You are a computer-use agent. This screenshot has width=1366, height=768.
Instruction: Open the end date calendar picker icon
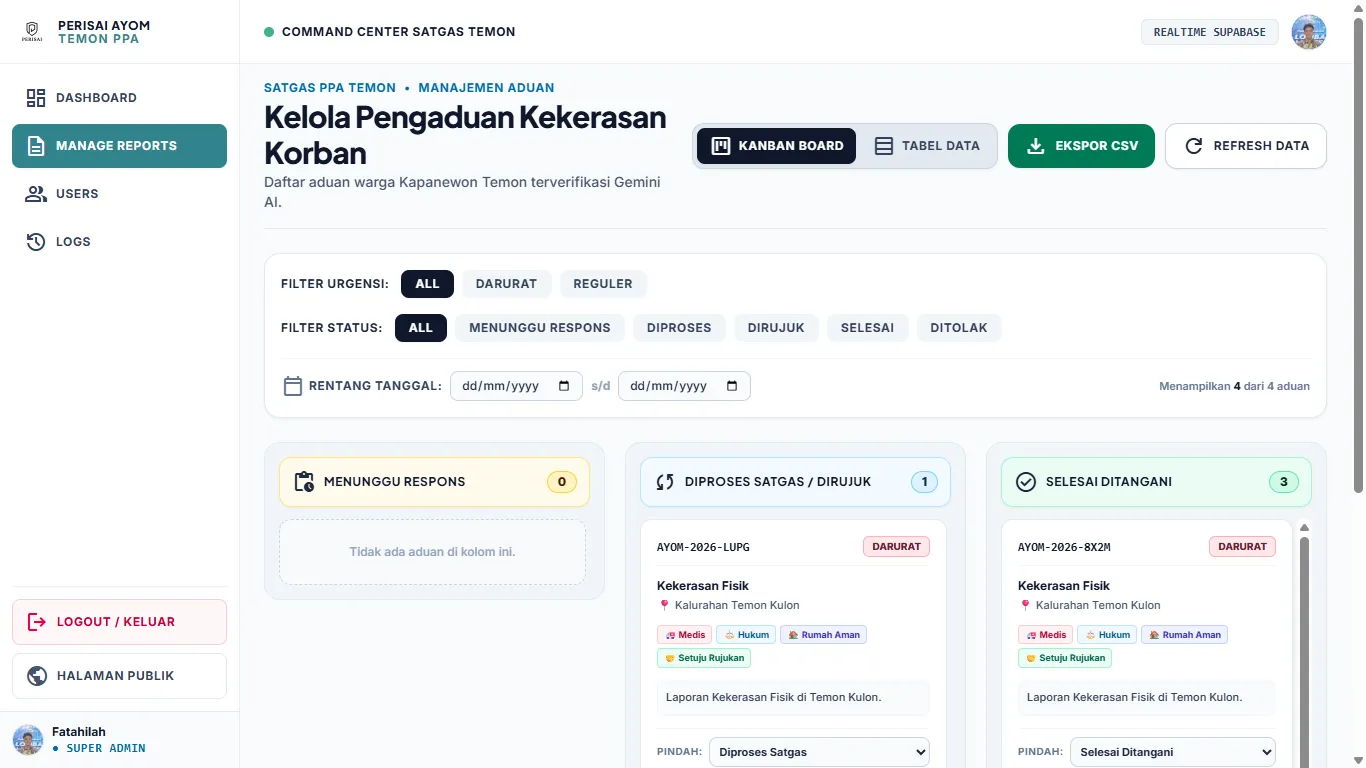pyautogui.click(x=732, y=386)
